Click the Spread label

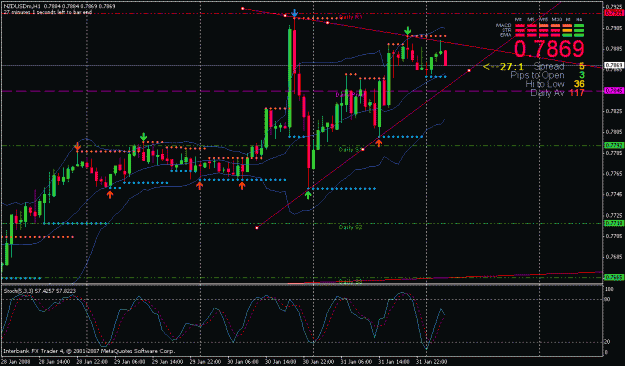548,66
